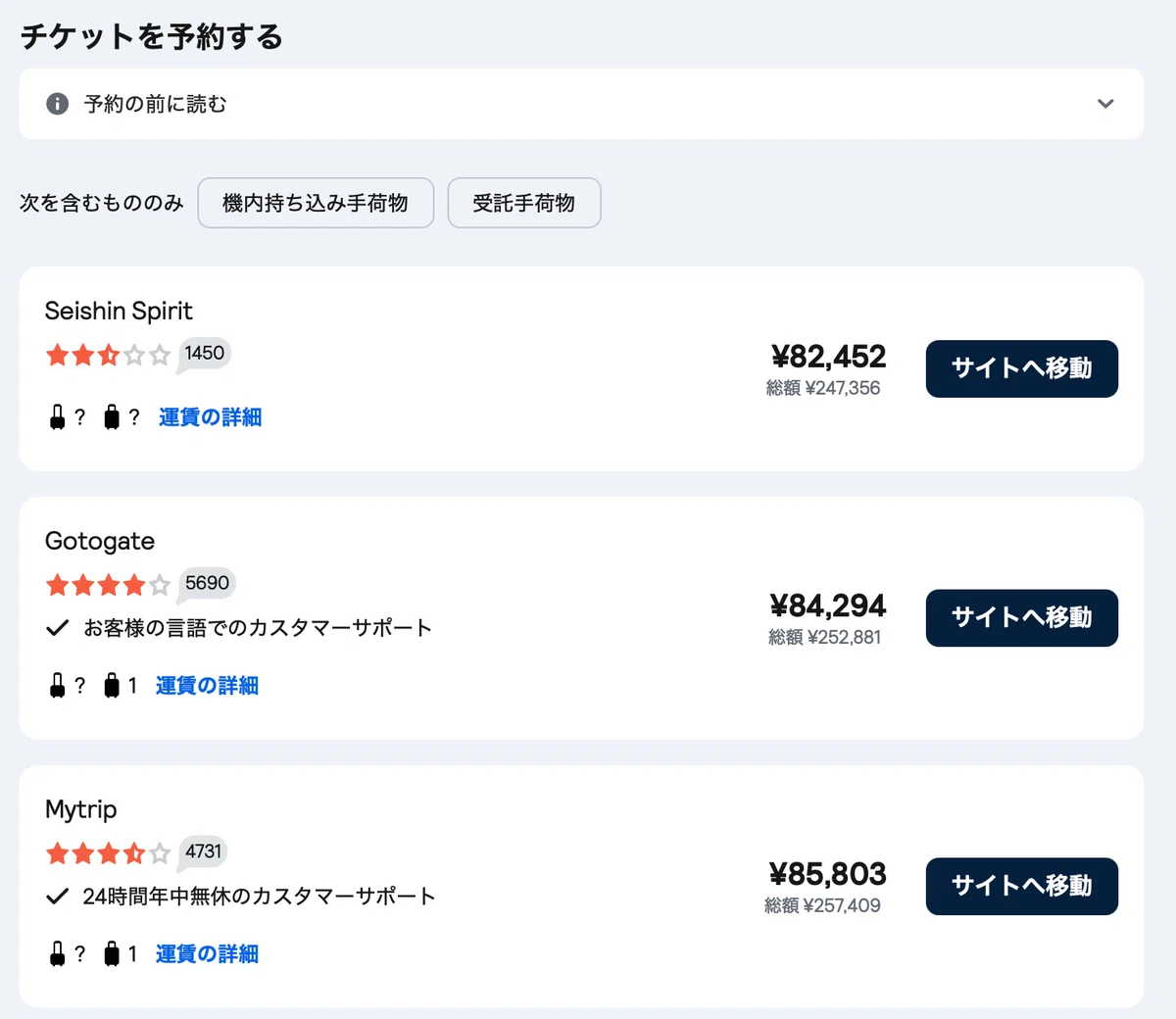Image resolution: width=1176 pixels, height=1019 pixels.
Task: Click Mytrip cabin bag icon
Action: click(x=58, y=954)
